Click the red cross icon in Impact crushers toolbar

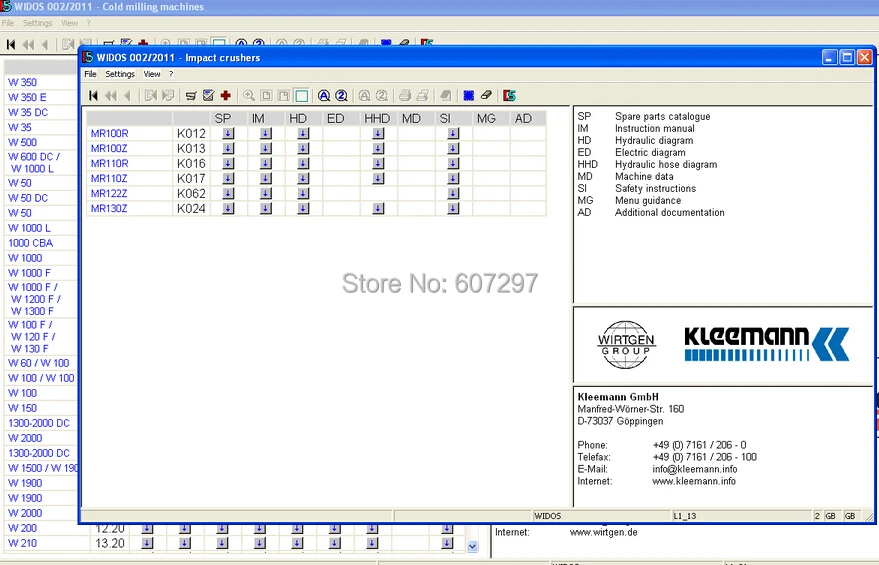226,96
